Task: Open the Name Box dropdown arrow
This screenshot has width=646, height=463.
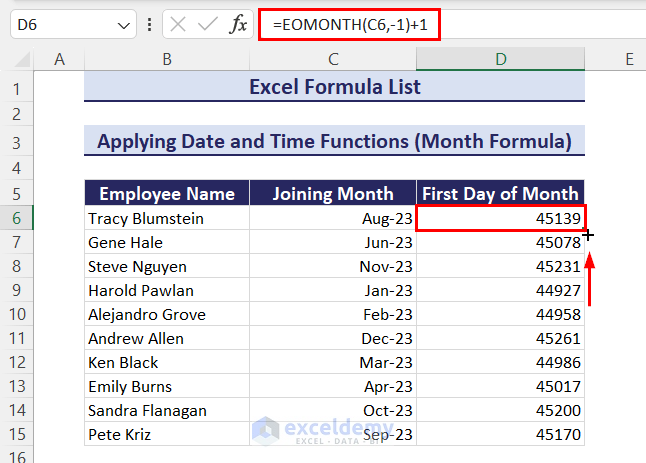Action: [x=124, y=24]
